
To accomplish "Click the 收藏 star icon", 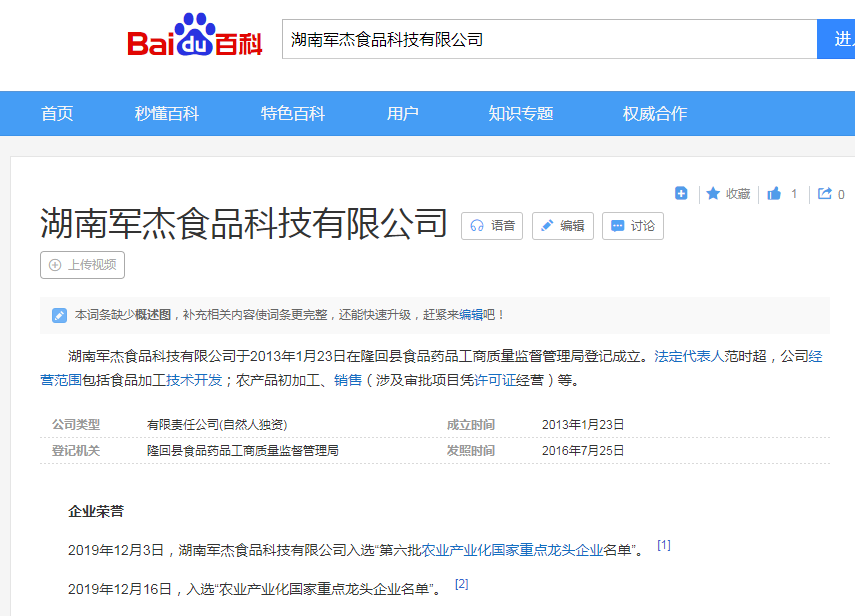I will pos(713,194).
